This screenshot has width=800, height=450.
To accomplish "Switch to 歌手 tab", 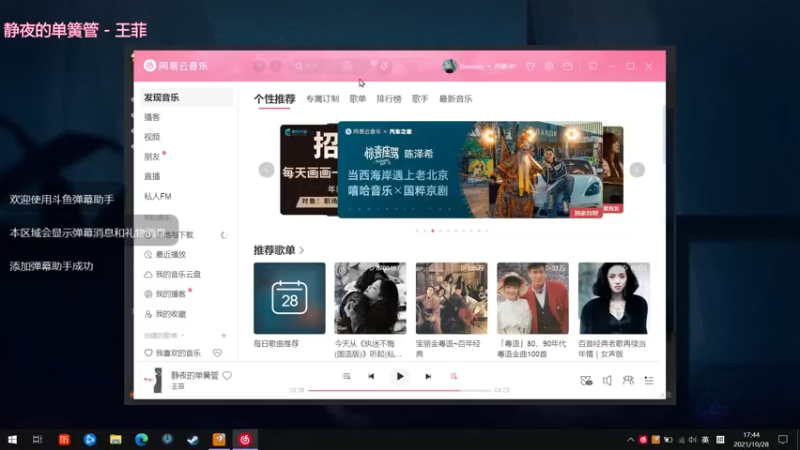I will (420, 99).
